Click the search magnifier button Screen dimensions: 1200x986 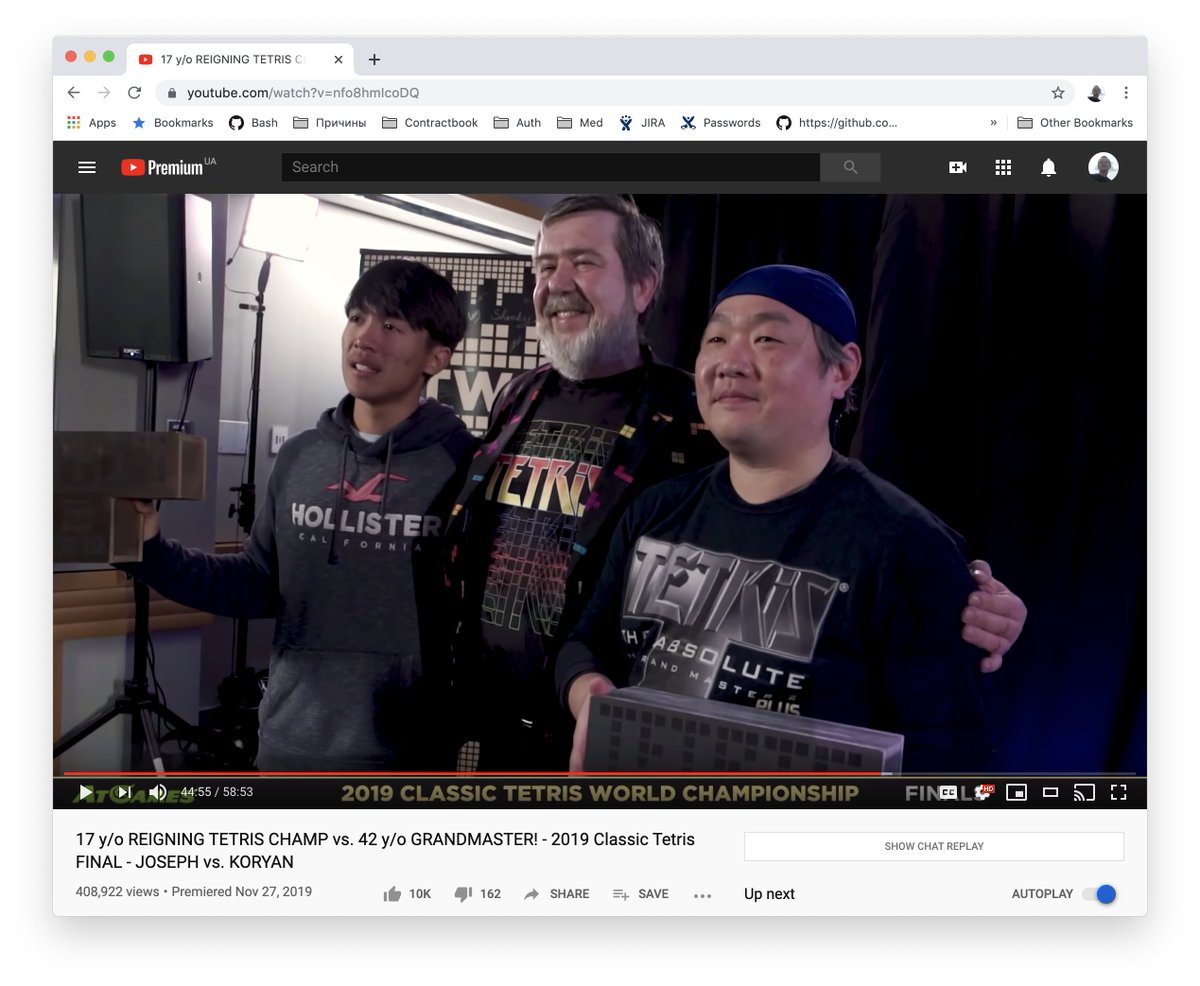click(850, 167)
